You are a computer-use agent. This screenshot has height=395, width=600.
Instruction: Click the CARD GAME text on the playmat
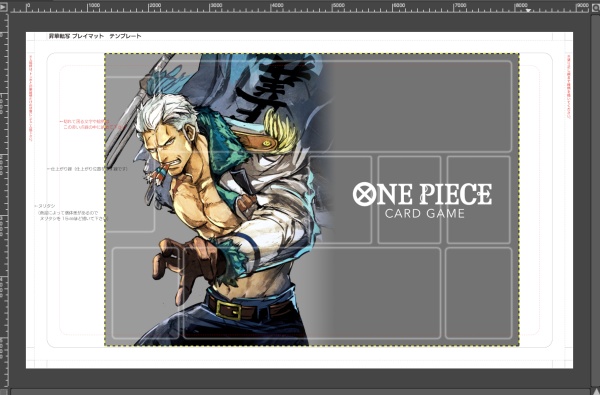click(x=424, y=214)
